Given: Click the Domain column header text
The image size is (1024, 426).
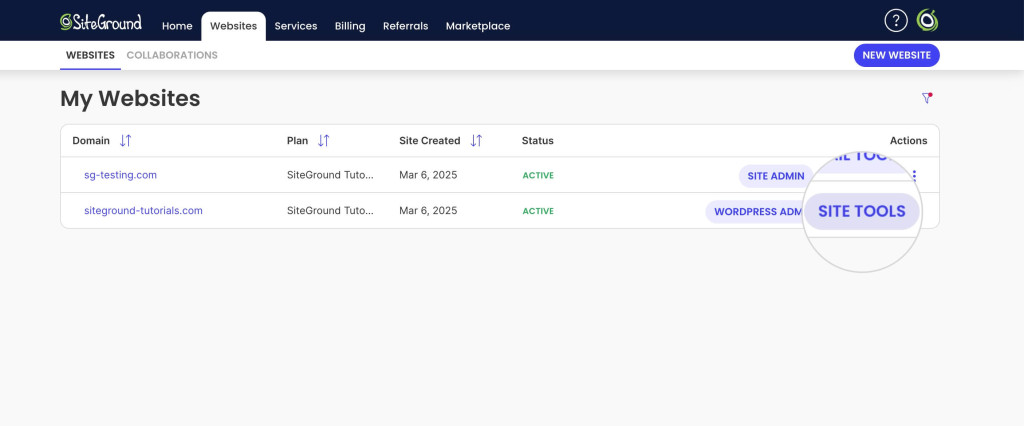Looking at the screenshot, I should point(91,140).
